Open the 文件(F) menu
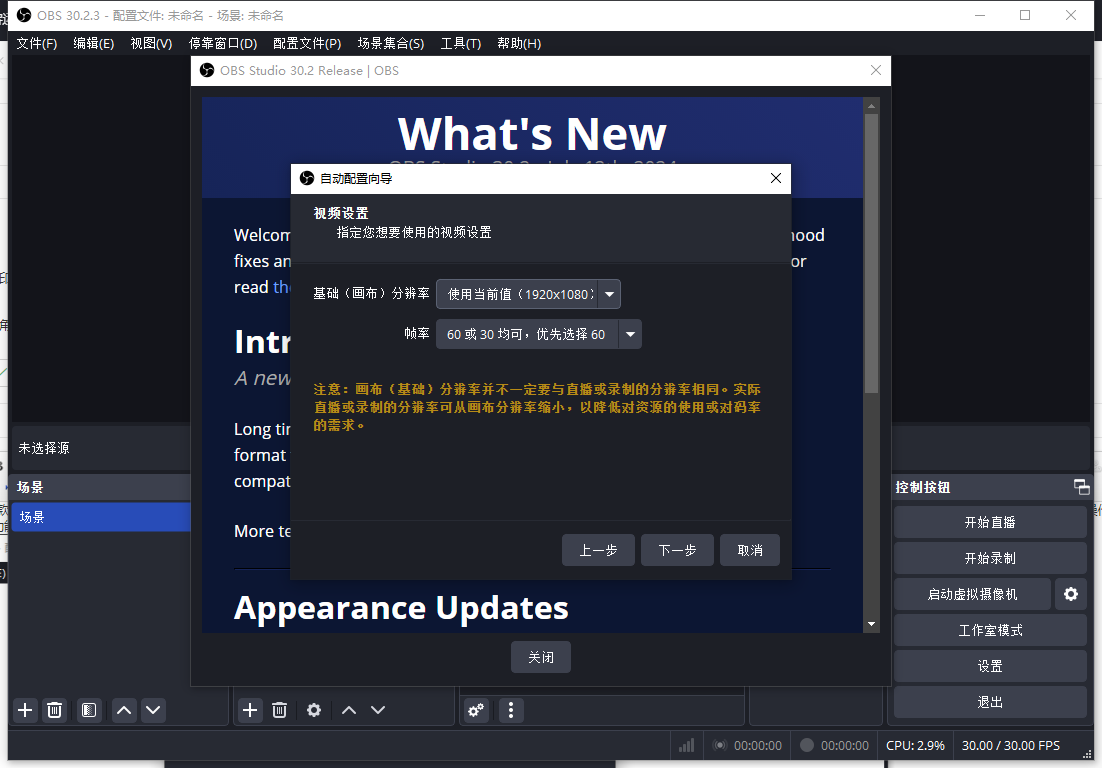 [37, 44]
